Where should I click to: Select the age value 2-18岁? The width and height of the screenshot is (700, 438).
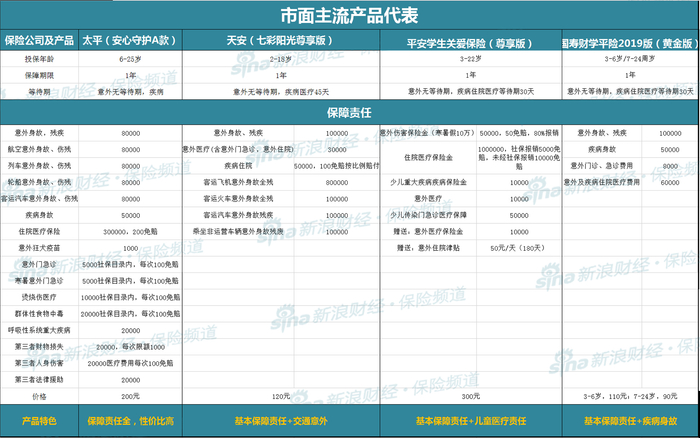coord(281,59)
